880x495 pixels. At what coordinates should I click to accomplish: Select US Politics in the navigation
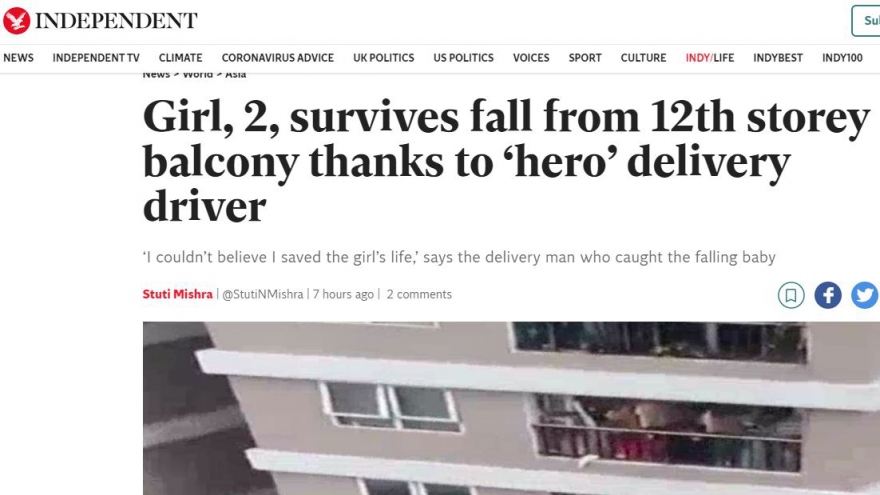(463, 58)
